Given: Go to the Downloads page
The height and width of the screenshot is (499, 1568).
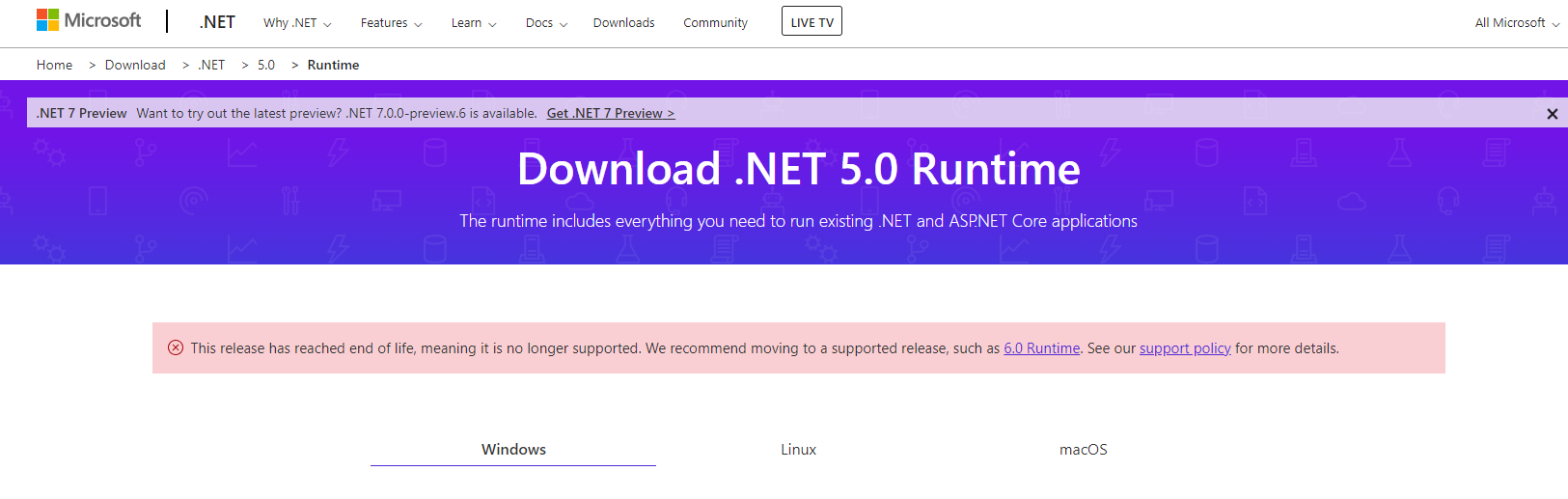Looking at the screenshot, I should point(623,23).
